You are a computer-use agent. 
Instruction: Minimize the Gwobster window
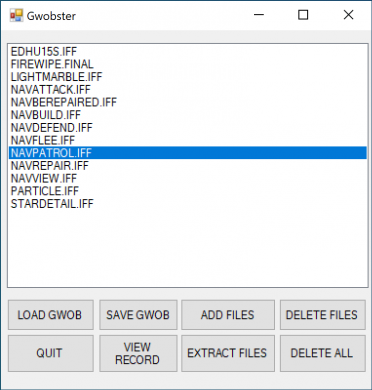(x=259, y=15)
